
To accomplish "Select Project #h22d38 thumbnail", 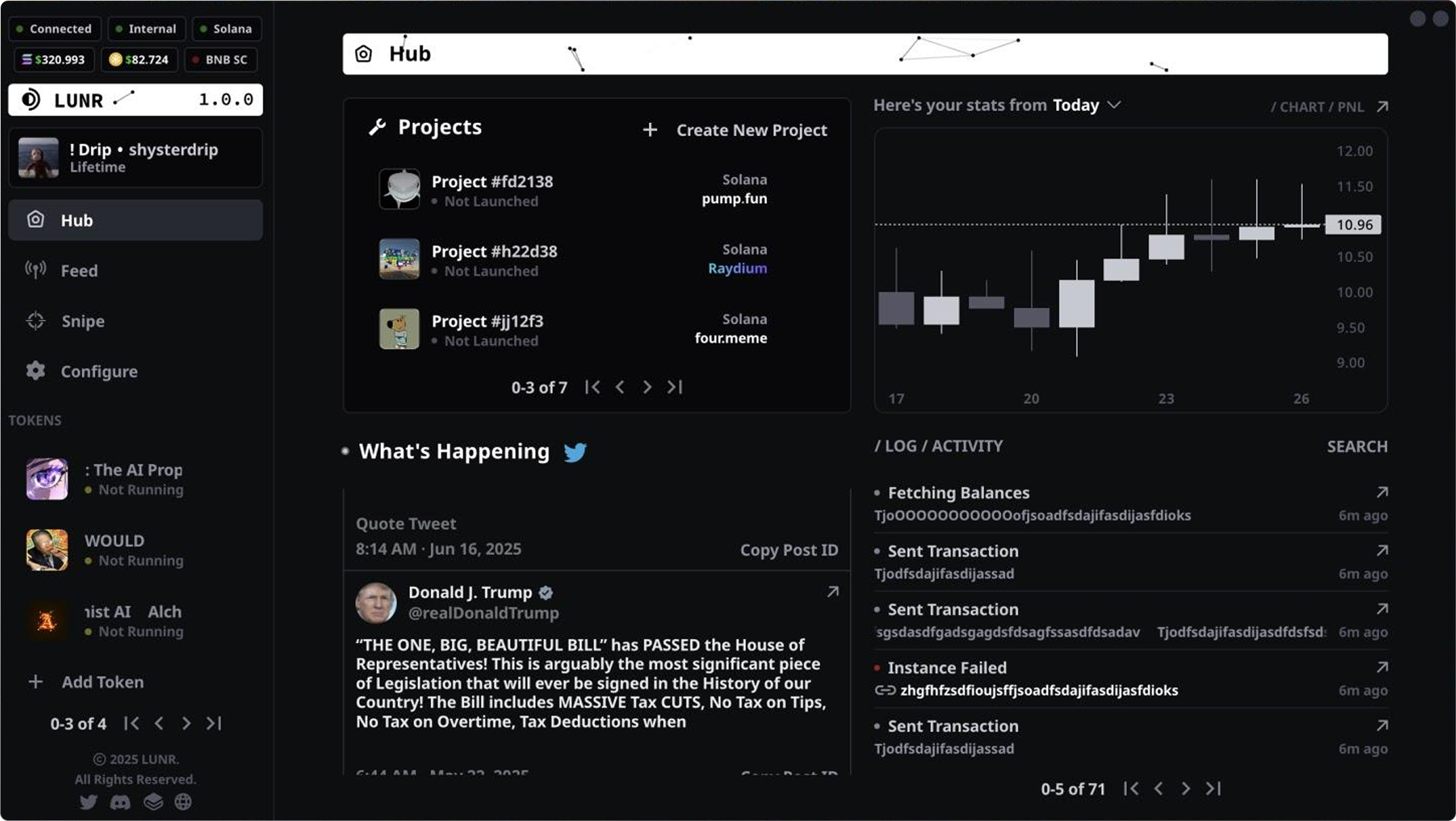I will pyautogui.click(x=399, y=259).
